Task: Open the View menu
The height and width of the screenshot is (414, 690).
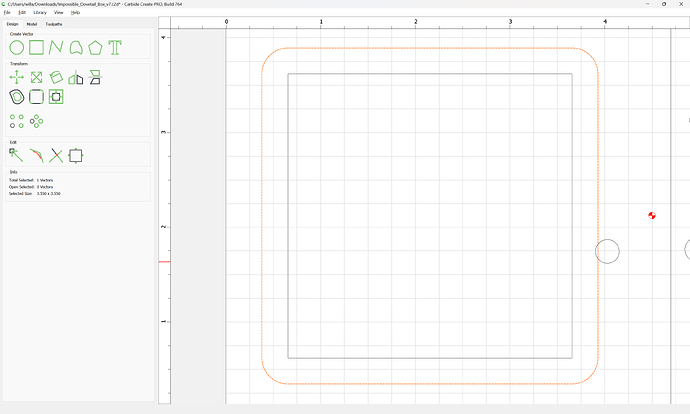Action: 59,12
